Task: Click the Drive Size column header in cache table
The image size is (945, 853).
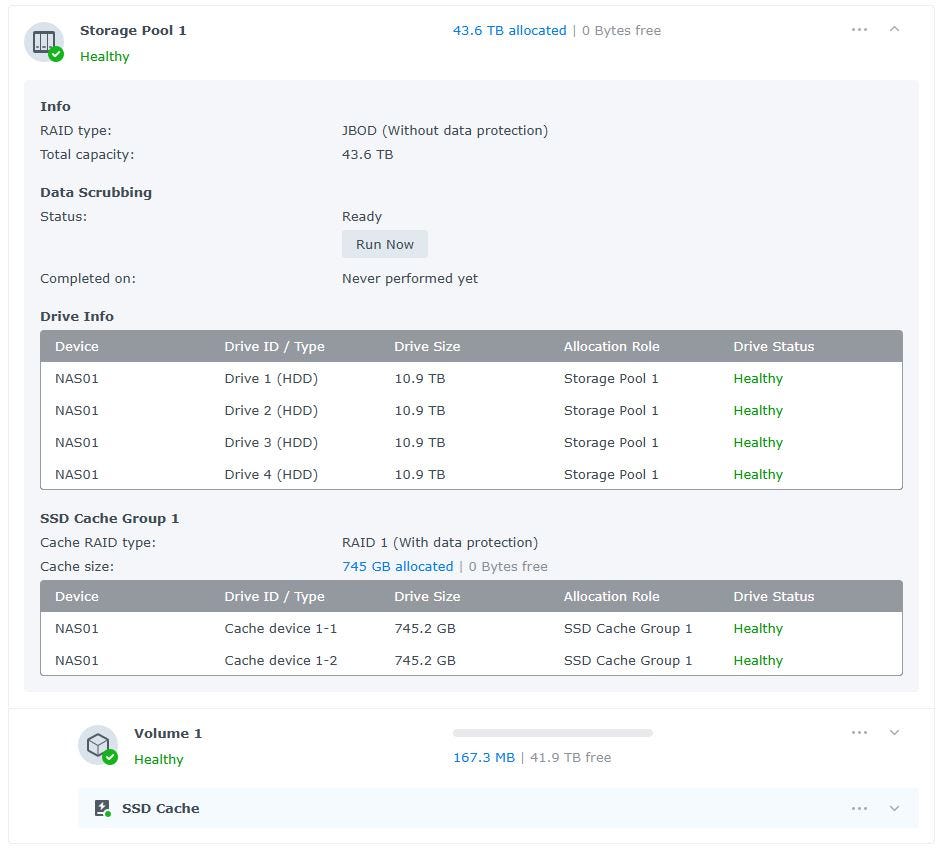Action: [x=427, y=596]
